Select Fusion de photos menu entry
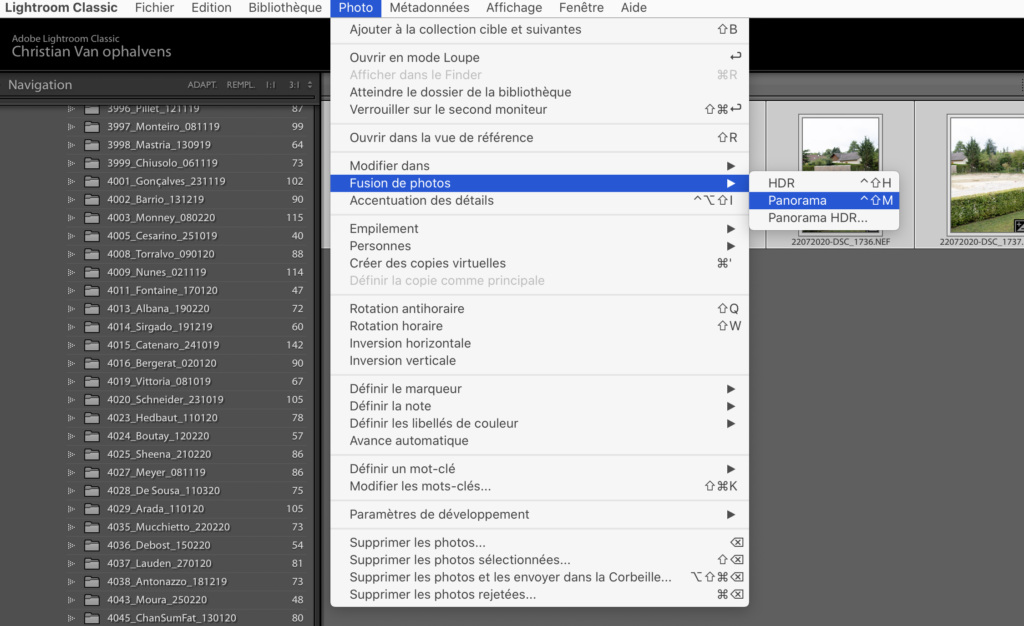Viewport: 1024px width, 626px height. (539, 183)
